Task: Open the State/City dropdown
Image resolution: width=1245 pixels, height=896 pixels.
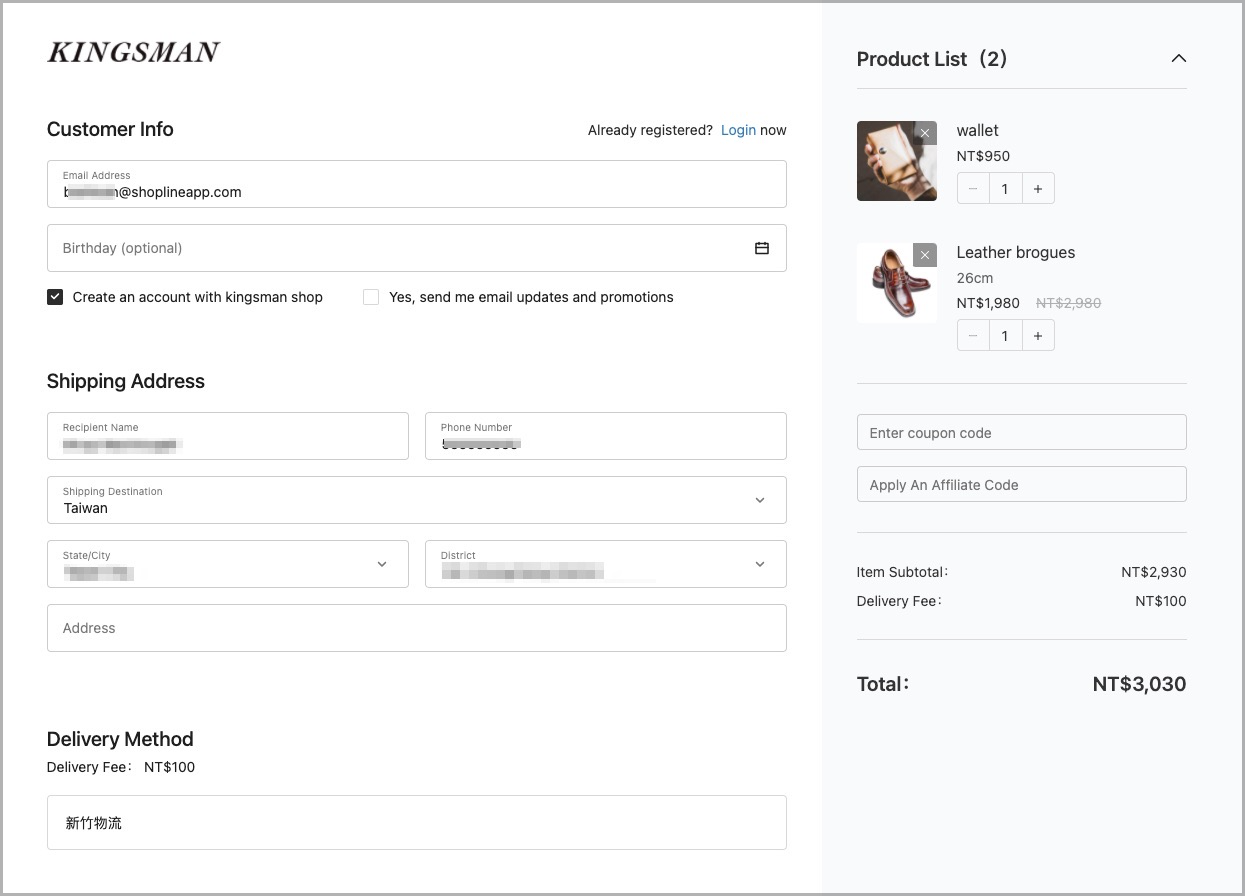Action: (x=228, y=564)
